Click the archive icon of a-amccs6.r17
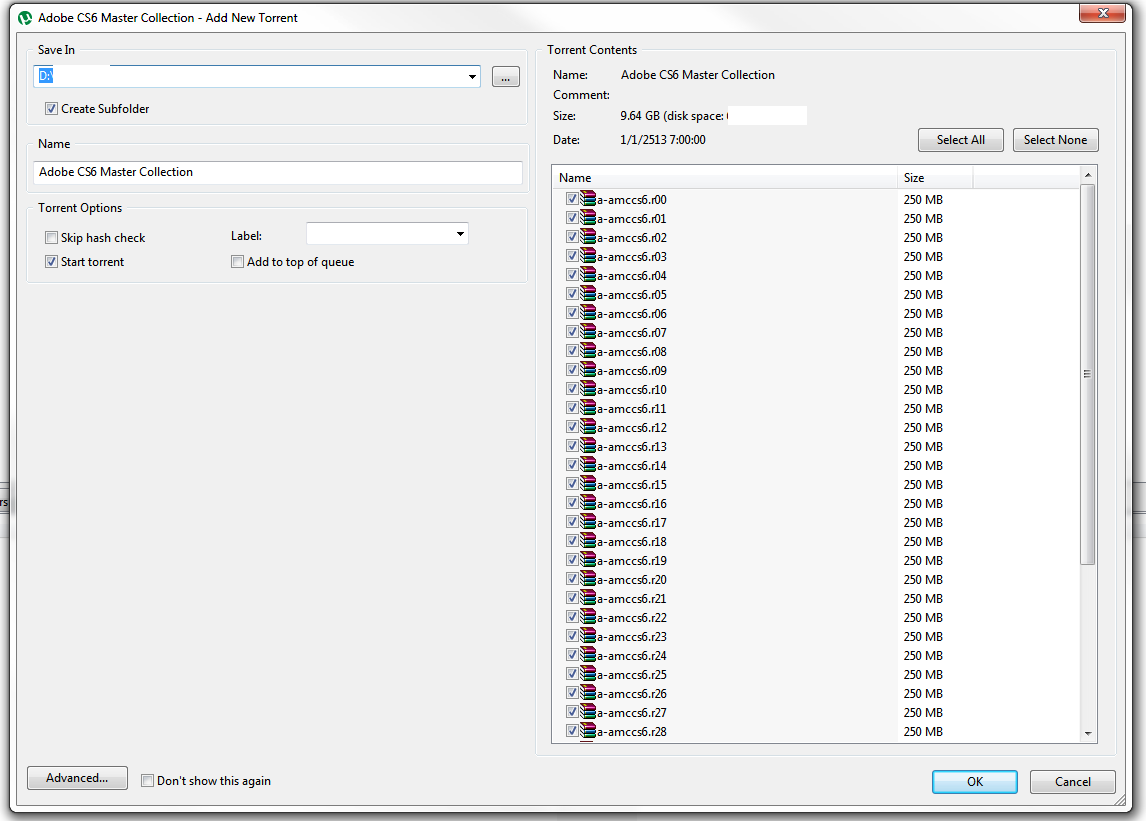The width and height of the screenshot is (1146, 821). pyautogui.click(x=588, y=522)
